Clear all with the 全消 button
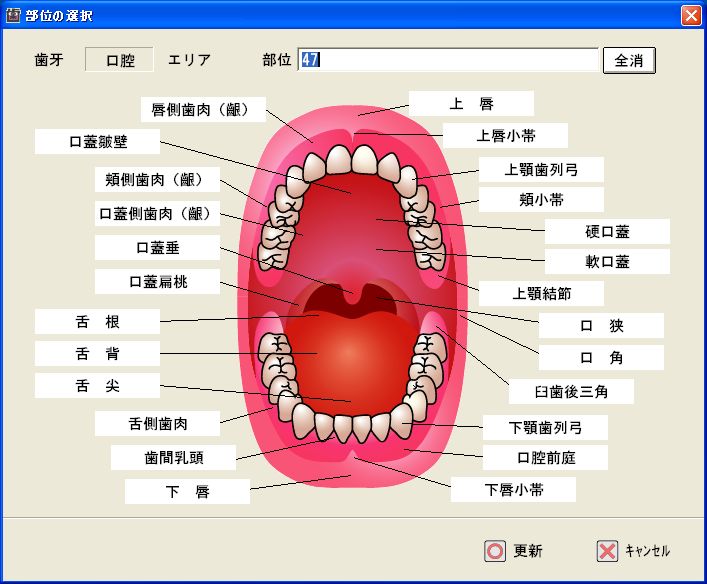Viewport: 707px width, 584px height. click(629, 60)
